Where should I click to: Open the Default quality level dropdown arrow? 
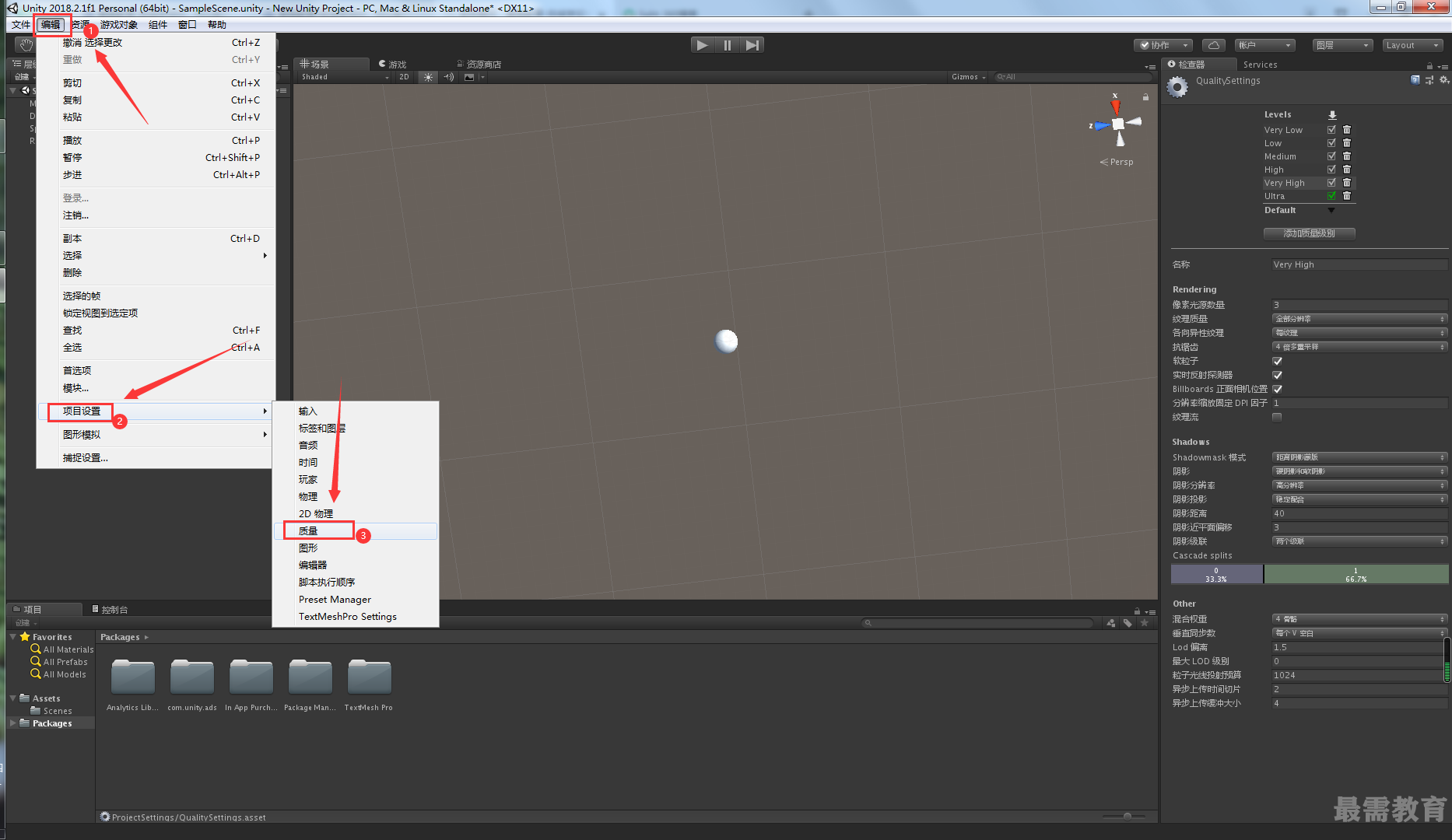click(1331, 210)
